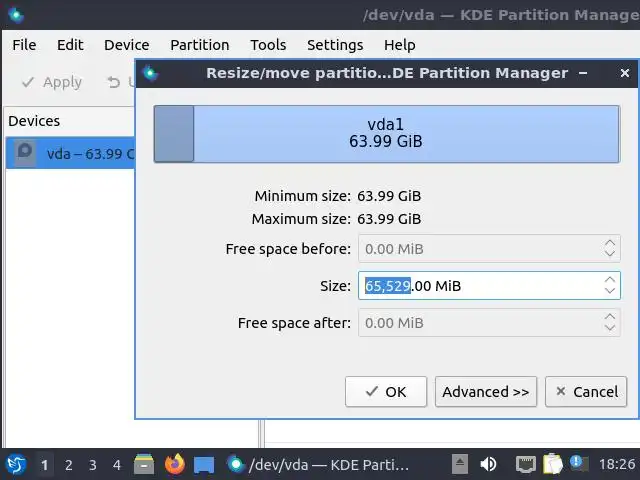The height and width of the screenshot is (480, 640).
Task: Click the Devices panel title
Action: tap(34, 121)
